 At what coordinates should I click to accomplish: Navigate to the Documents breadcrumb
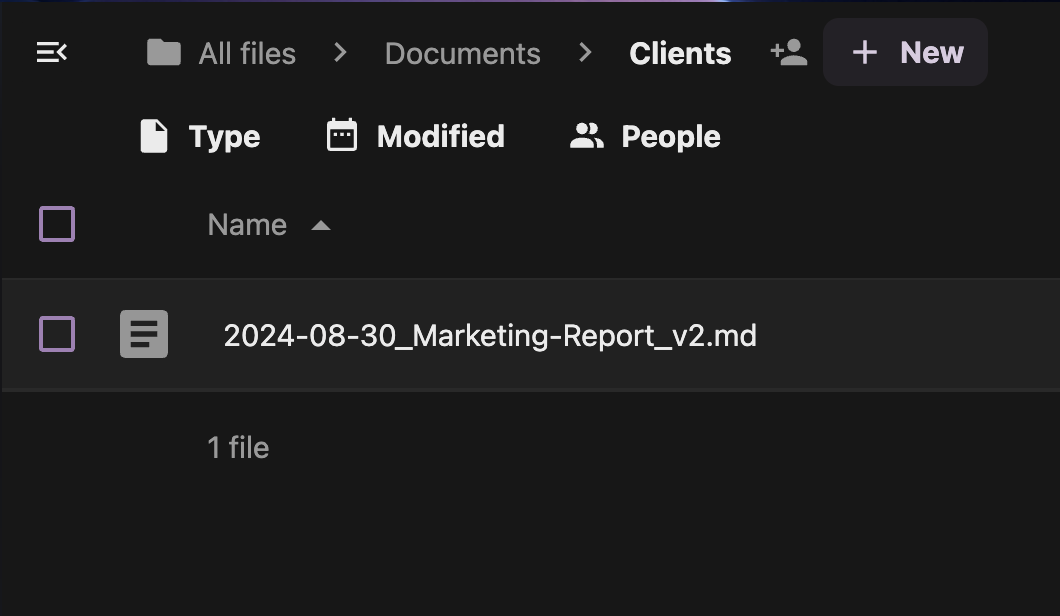(x=462, y=53)
